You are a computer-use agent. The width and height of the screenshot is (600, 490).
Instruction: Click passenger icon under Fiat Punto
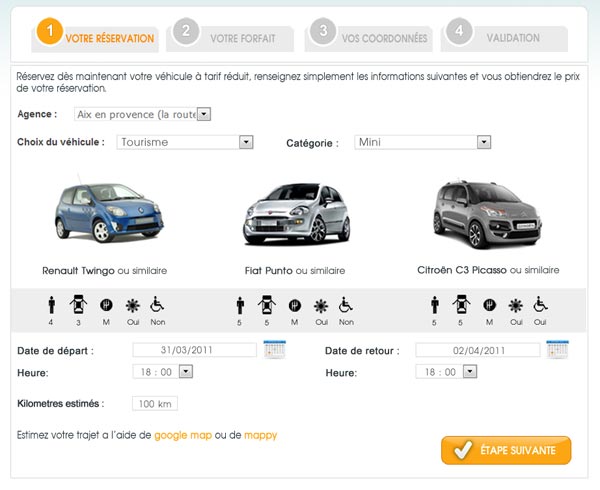[x=240, y=305]
